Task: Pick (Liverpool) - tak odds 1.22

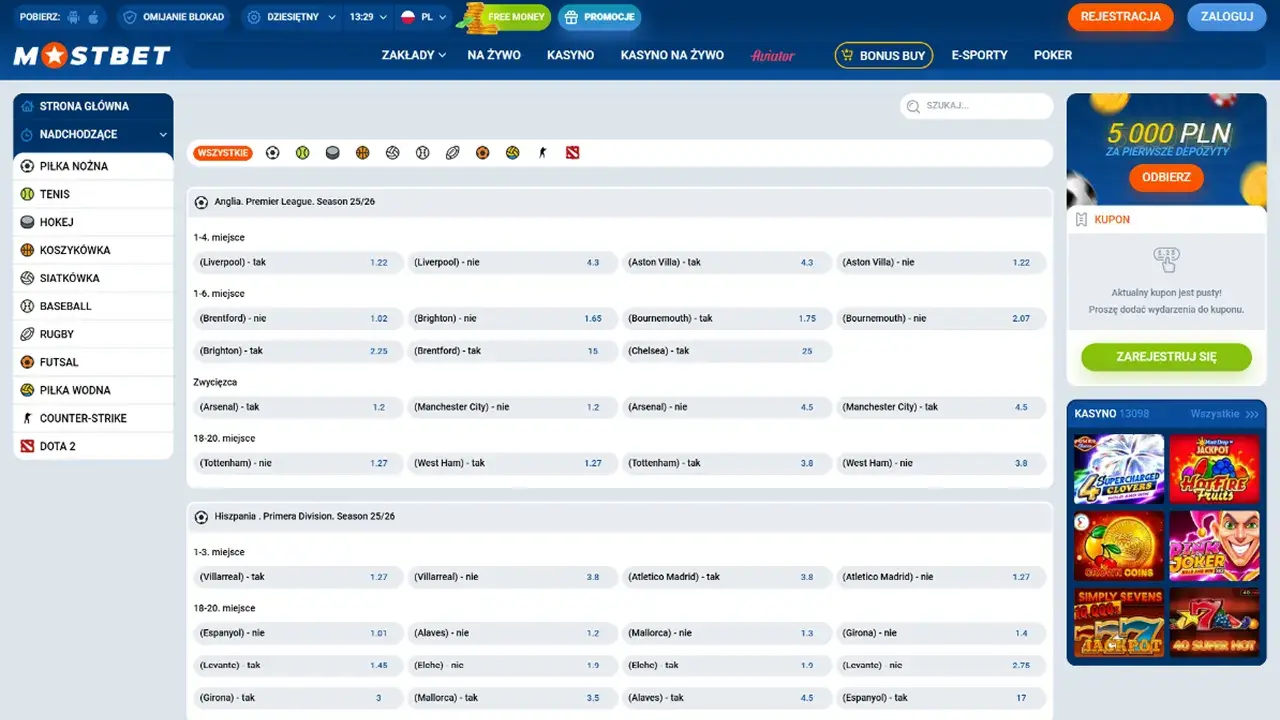Action: [x=297, y=262]
